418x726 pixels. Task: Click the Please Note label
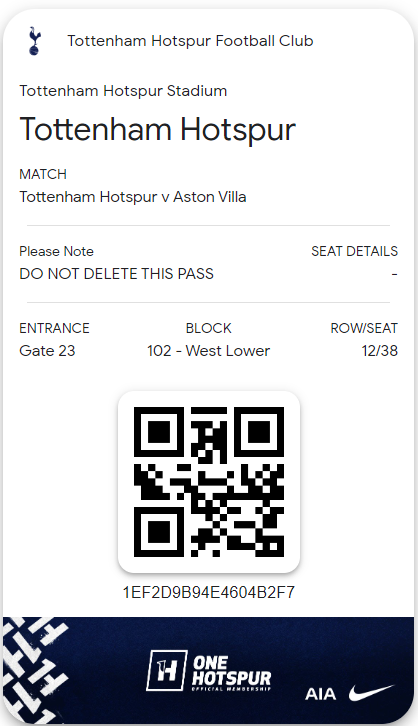pyautogui.click(x=56, y=251)
